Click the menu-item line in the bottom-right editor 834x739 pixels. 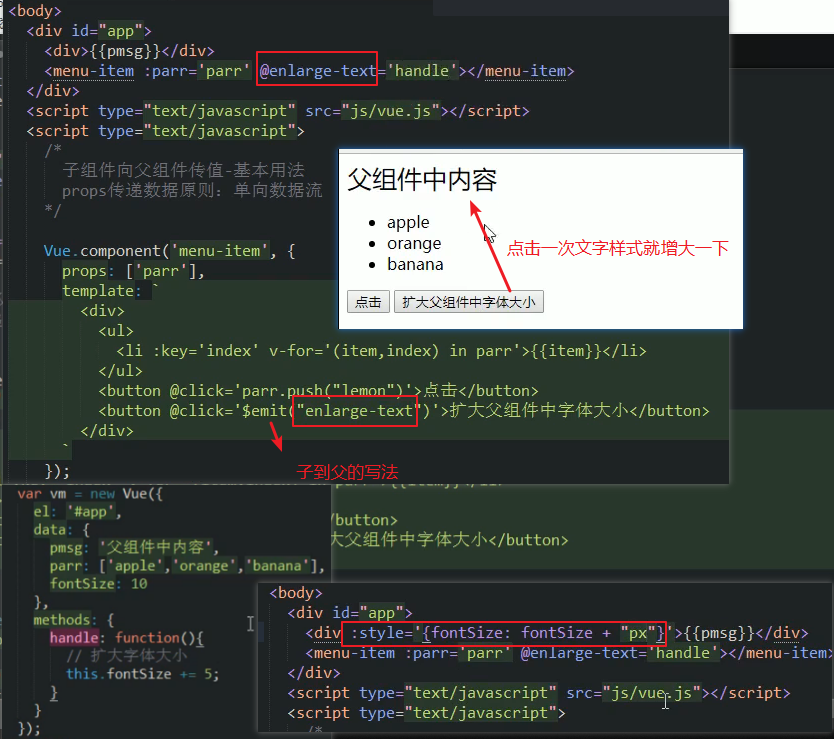(569, 653)
